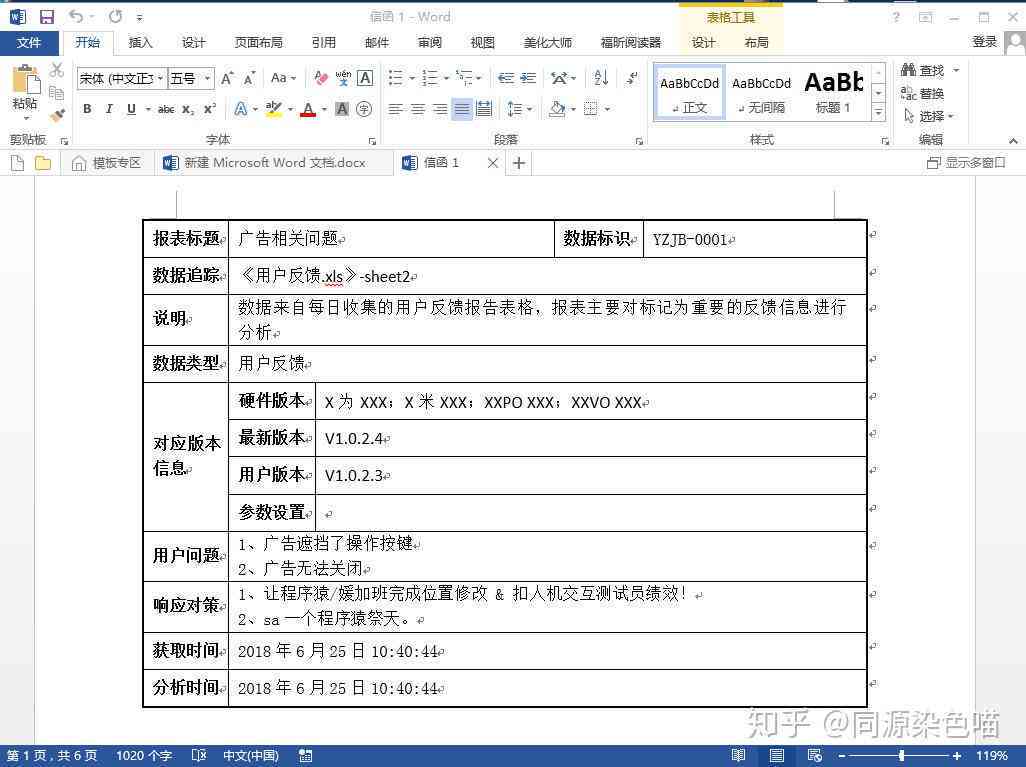Toggle Bold formatting
1026x767 pixels.
click(x=87, y=109)
